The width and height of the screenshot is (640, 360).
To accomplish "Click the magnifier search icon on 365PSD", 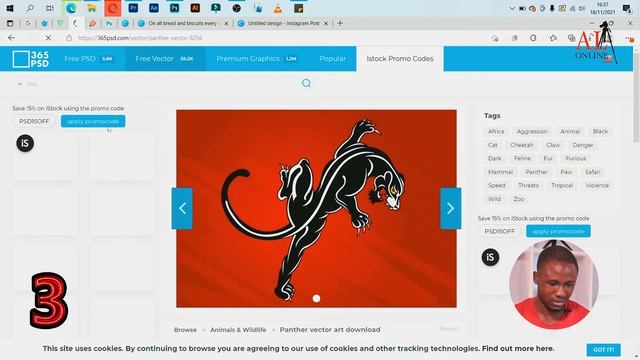I will 307,83.
